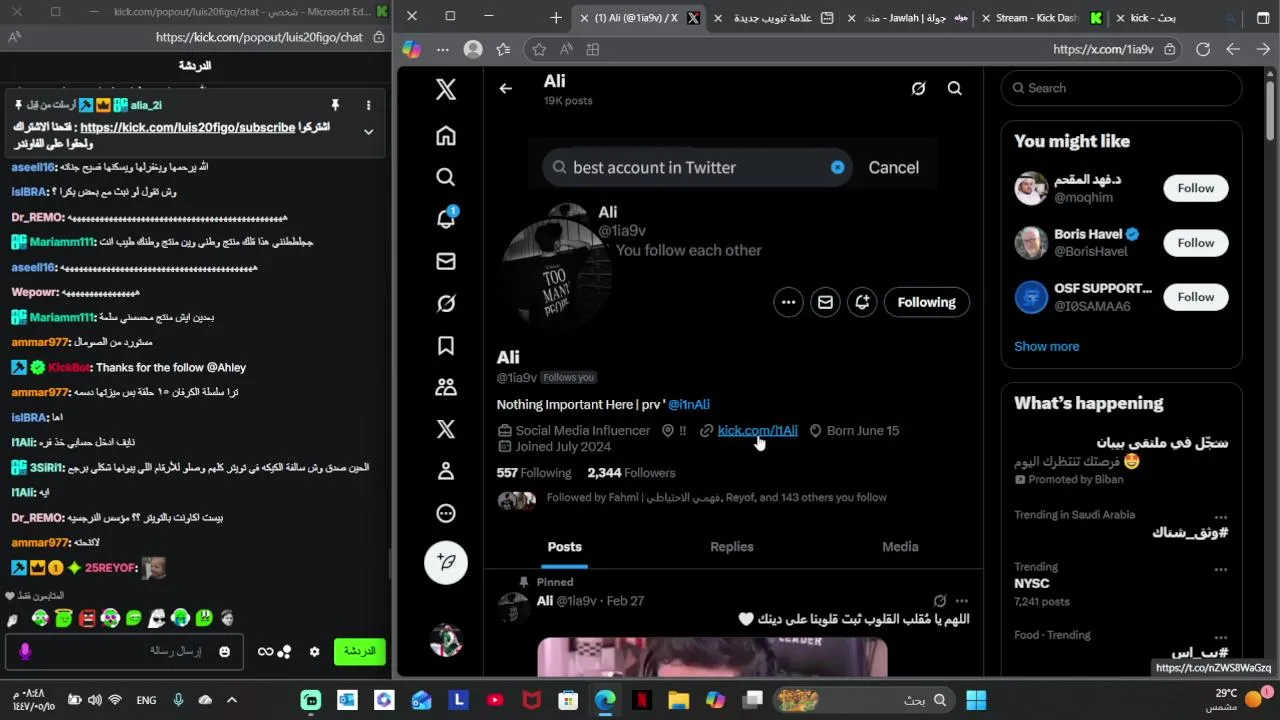Open browser settings ellipsis menu
Image resolution: width=1280 pixels, height=720 pixels.
(x=442, y=49)
